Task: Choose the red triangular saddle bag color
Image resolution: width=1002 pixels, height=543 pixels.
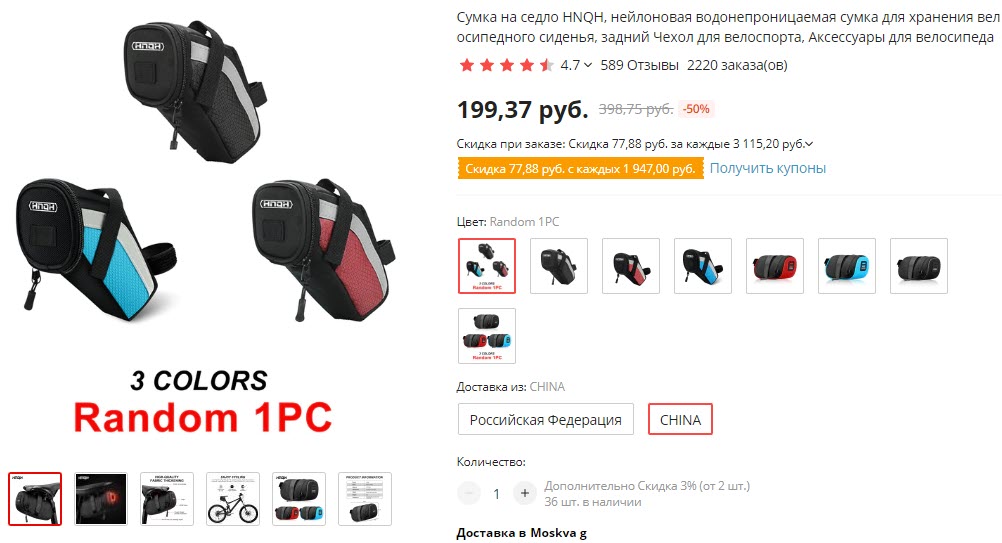Action: point(631,266)
